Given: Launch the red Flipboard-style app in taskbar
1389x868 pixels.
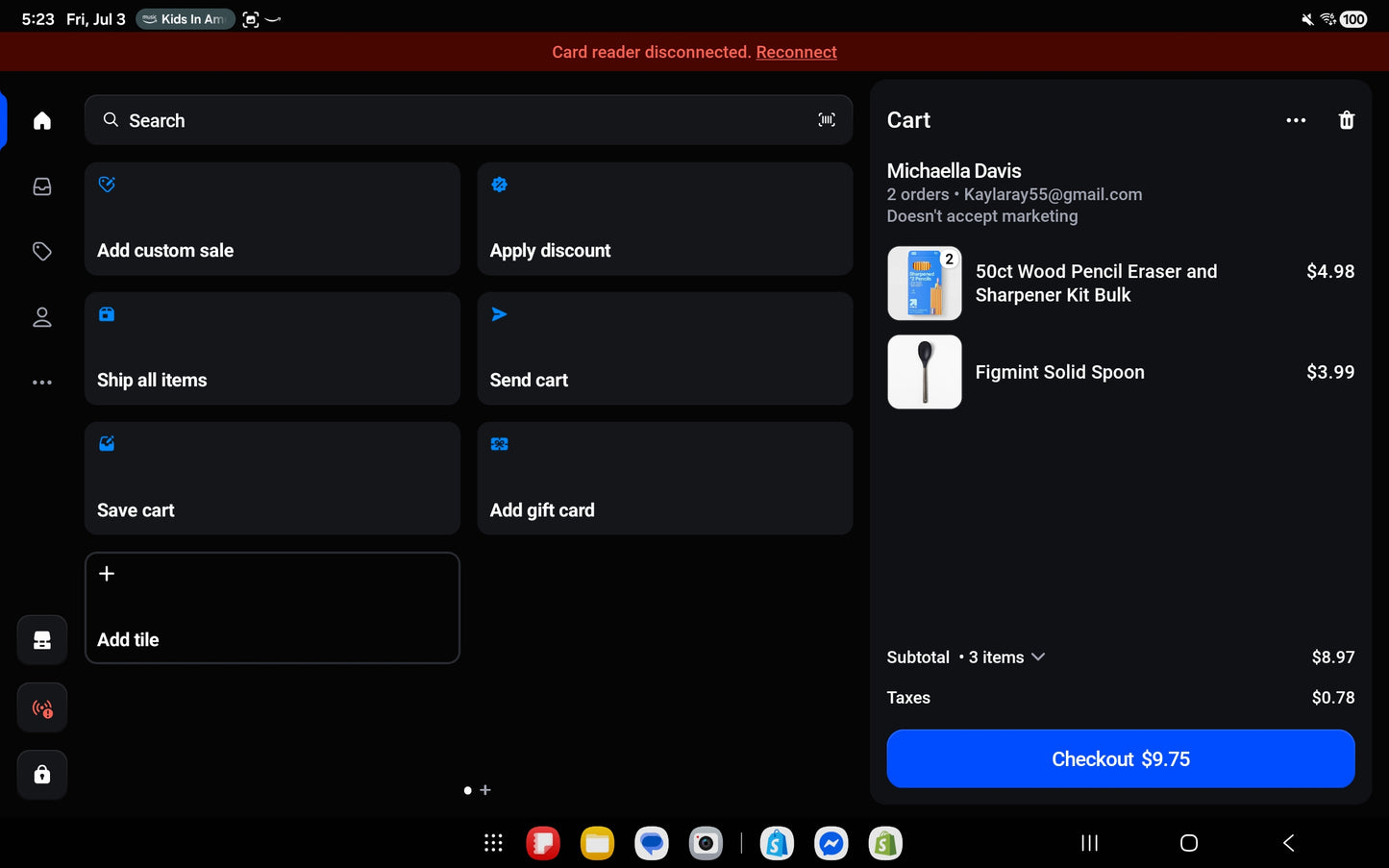Looking at the screenshot, I should click(543, 843).
